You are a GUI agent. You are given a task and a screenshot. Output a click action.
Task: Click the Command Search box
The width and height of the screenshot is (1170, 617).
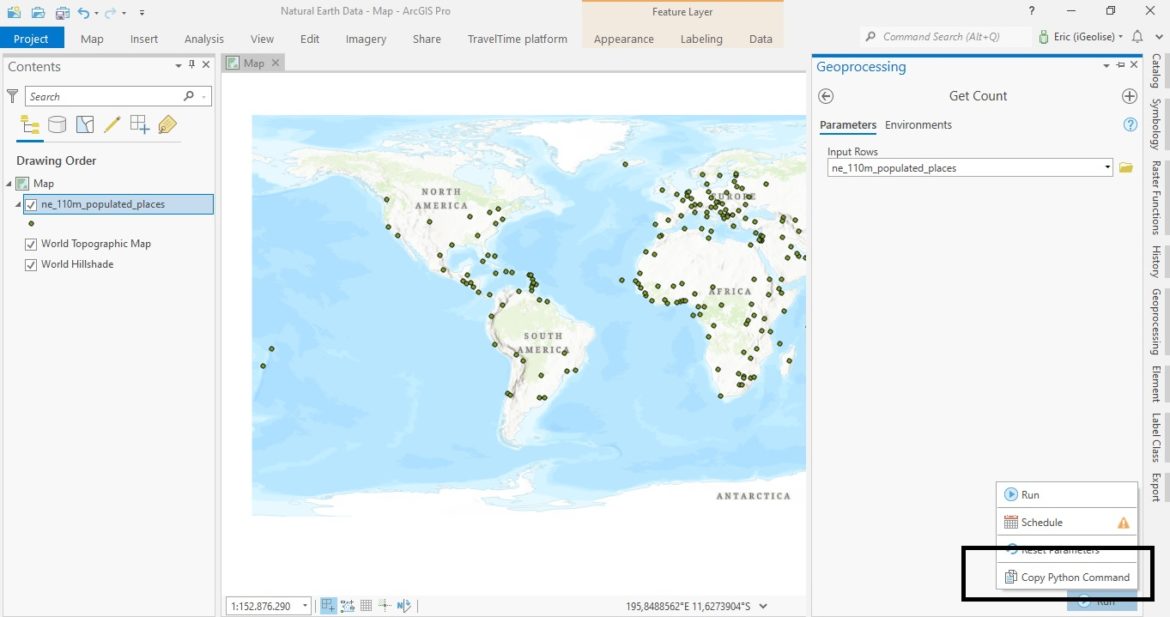pyautogui.click(x=946, y=37)
